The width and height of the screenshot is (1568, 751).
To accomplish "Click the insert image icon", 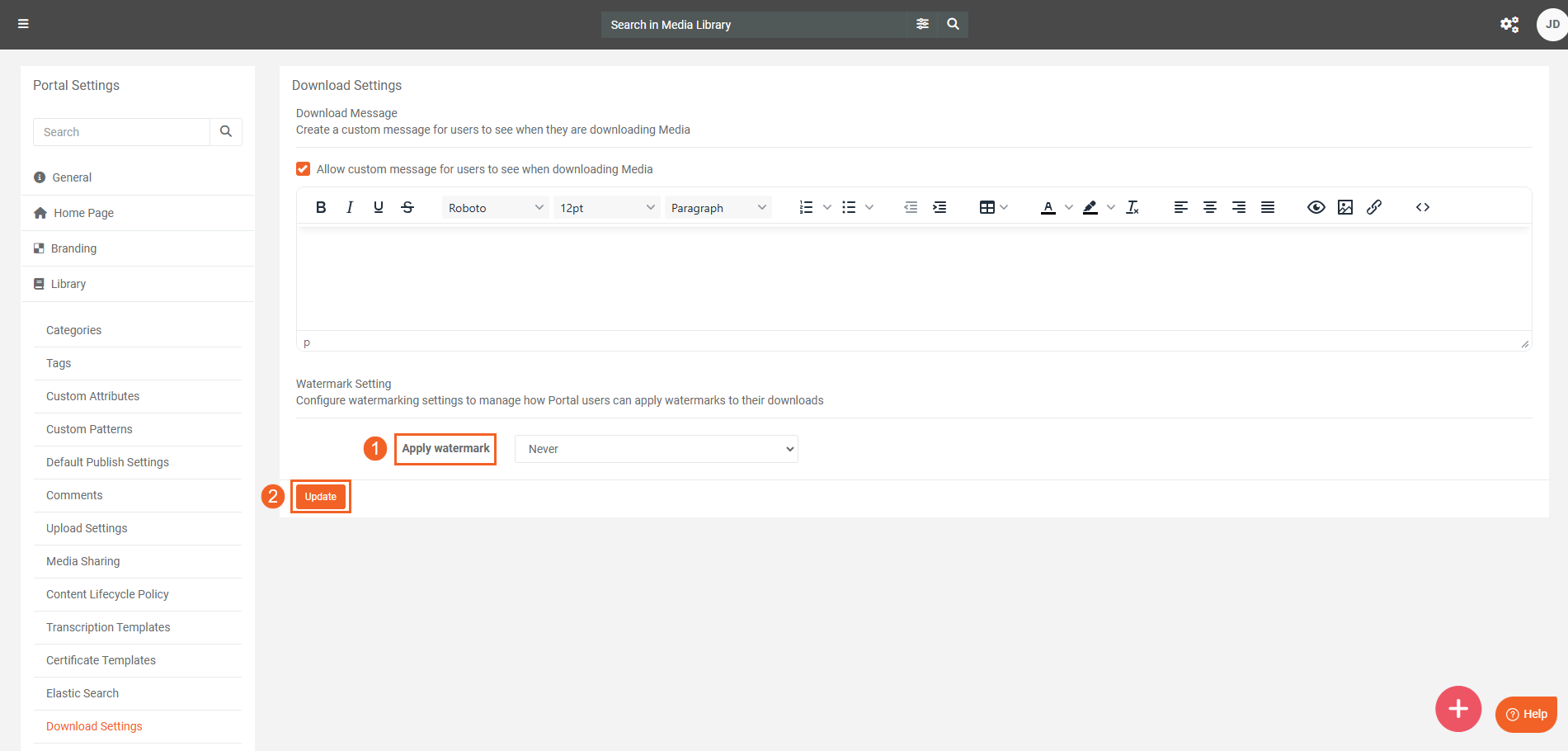I will pyautogui.click(x=1345, y=207).
